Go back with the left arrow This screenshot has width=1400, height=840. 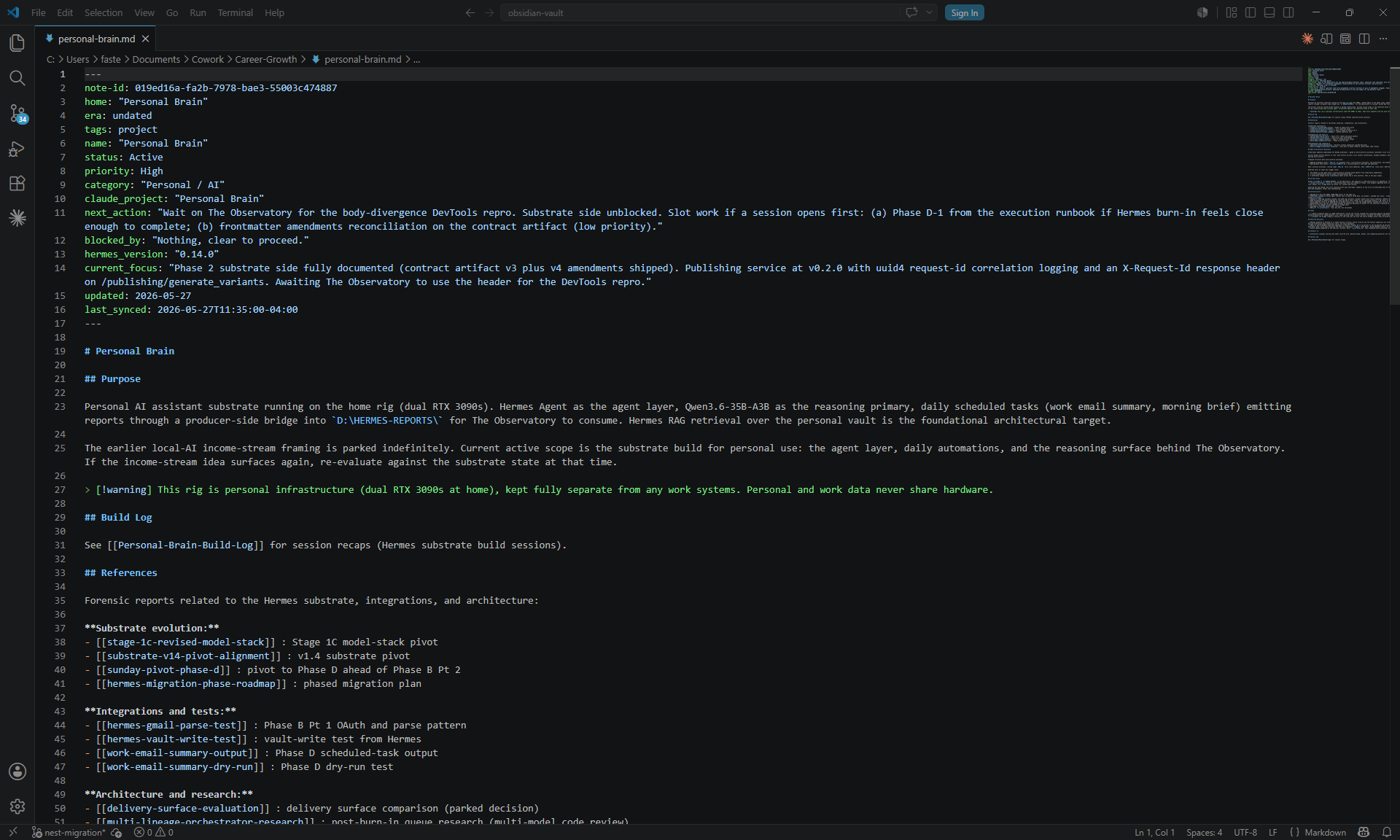pos(470,12)
